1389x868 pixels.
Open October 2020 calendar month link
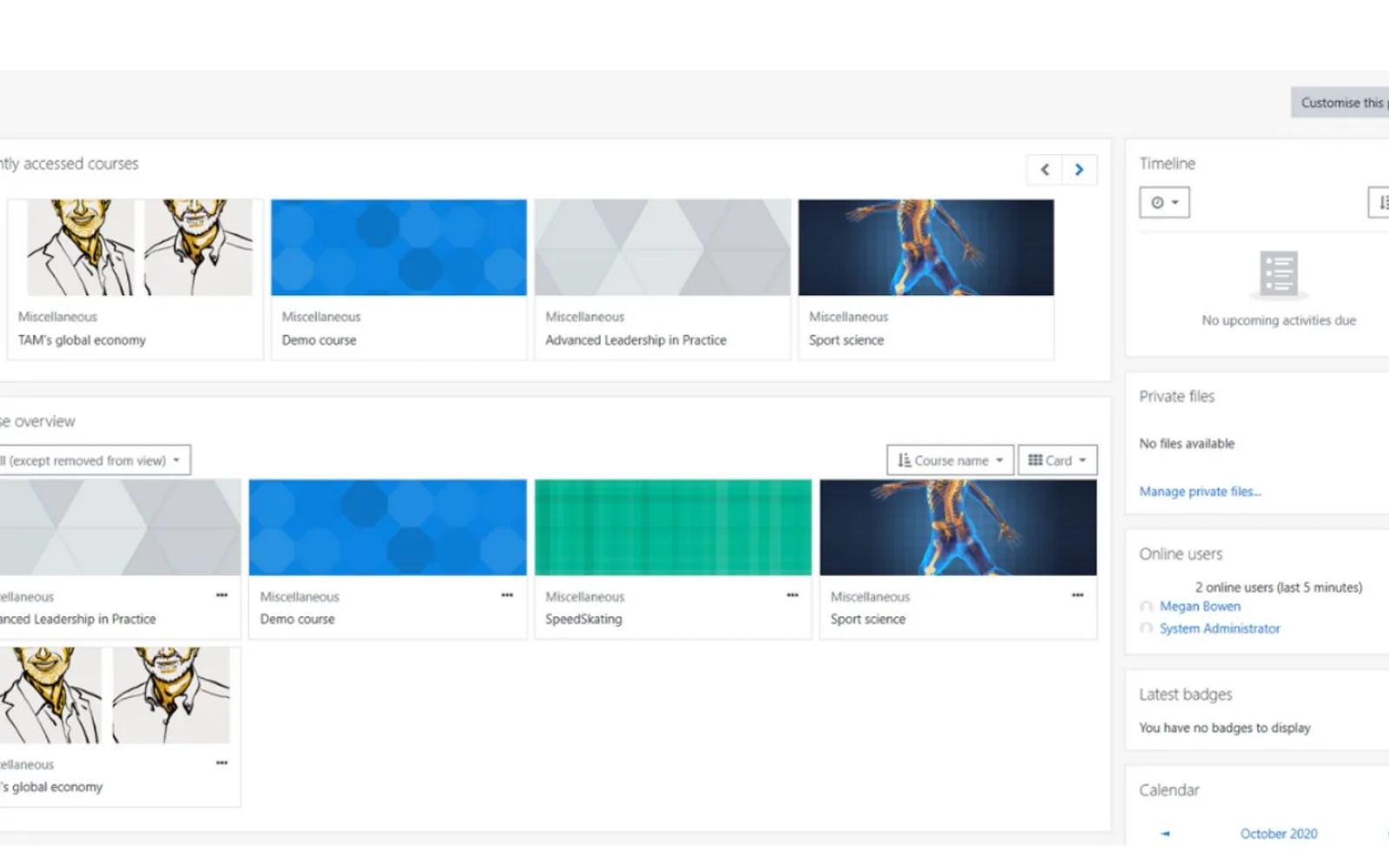point(1279,833)
